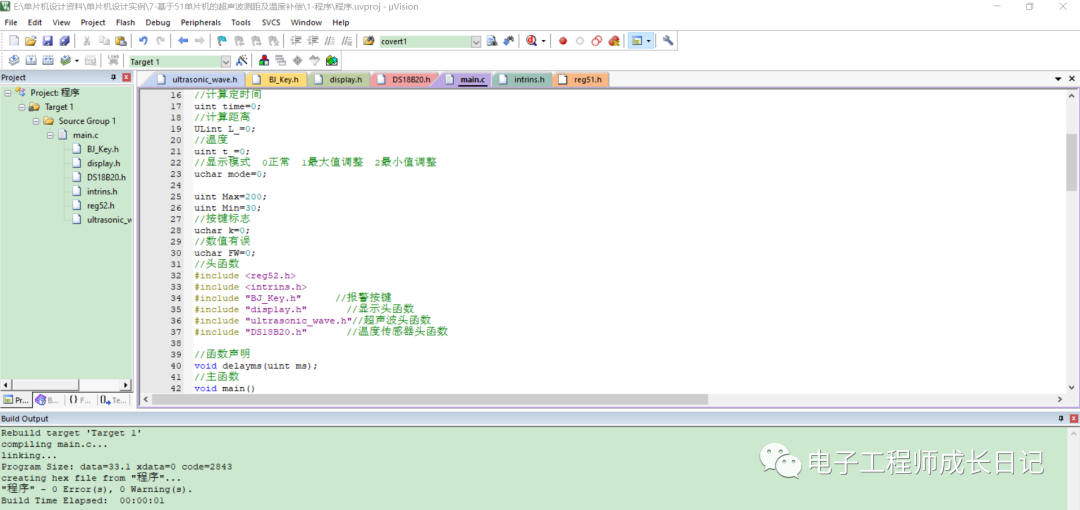Screen dimensions: 1080x510
Task: Open the batch build dropdown arrow
Action: pyautogui.click(x=76, y=61)
